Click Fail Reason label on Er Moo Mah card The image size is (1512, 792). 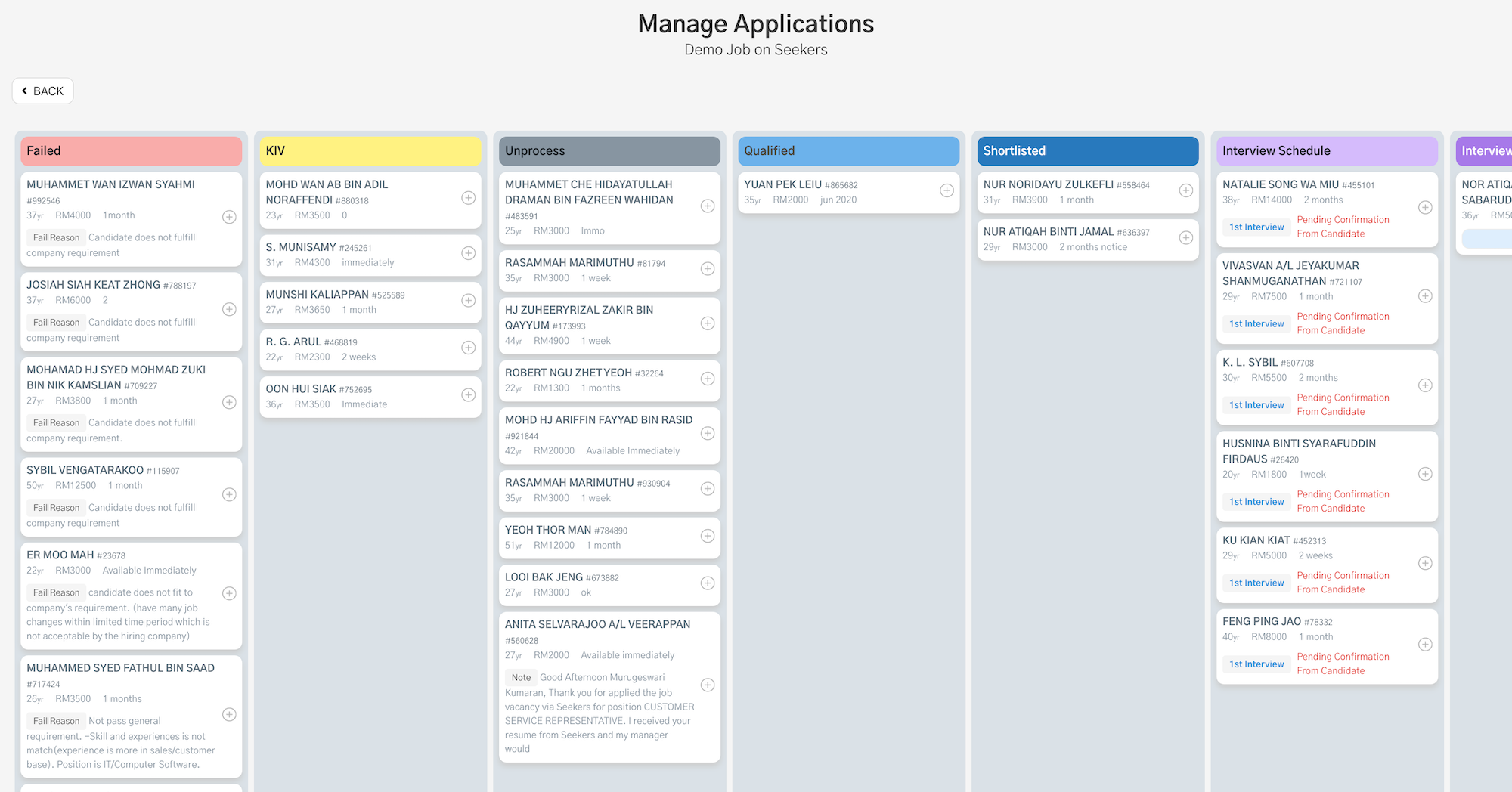(56, 592)
